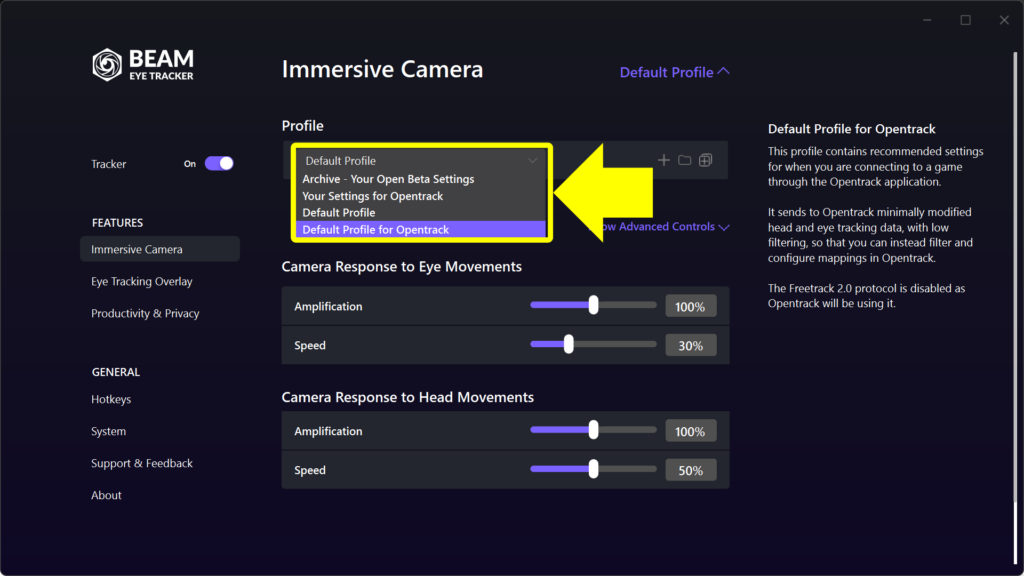Go to Eye Tracking Overlay
Image resolution: width=1024 pixels, height=576 pixels.
tap(142, 281)
